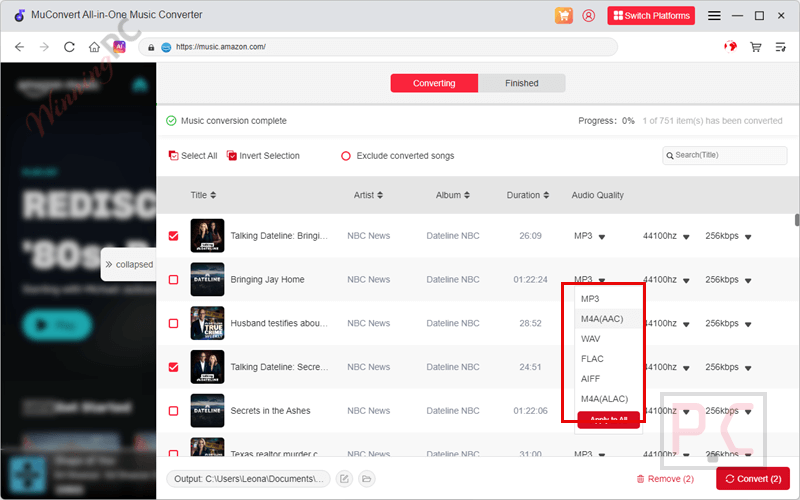The width and height of the screenshot is (800, 500).
Task: Go to home page via house icon
Action: [94, 47]
